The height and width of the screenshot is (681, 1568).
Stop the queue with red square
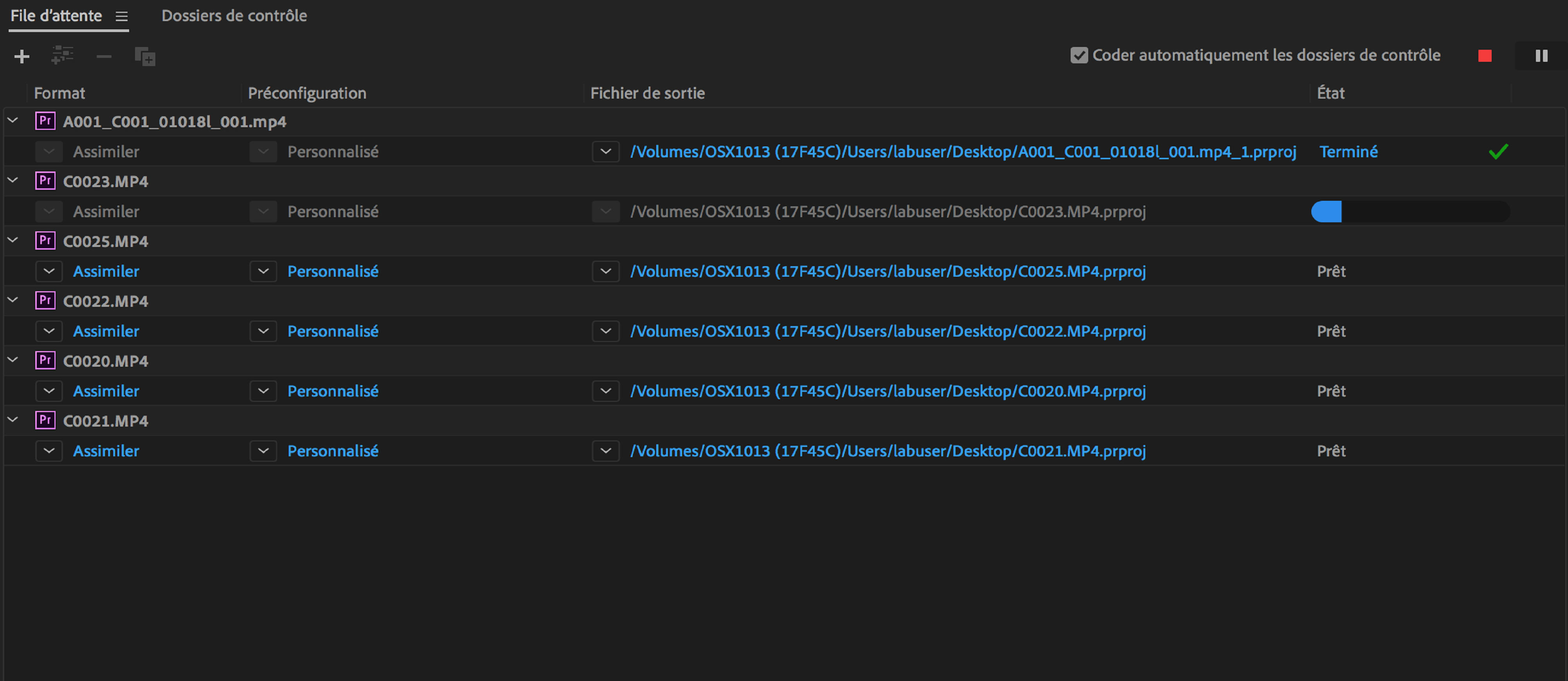point(1485,56)
